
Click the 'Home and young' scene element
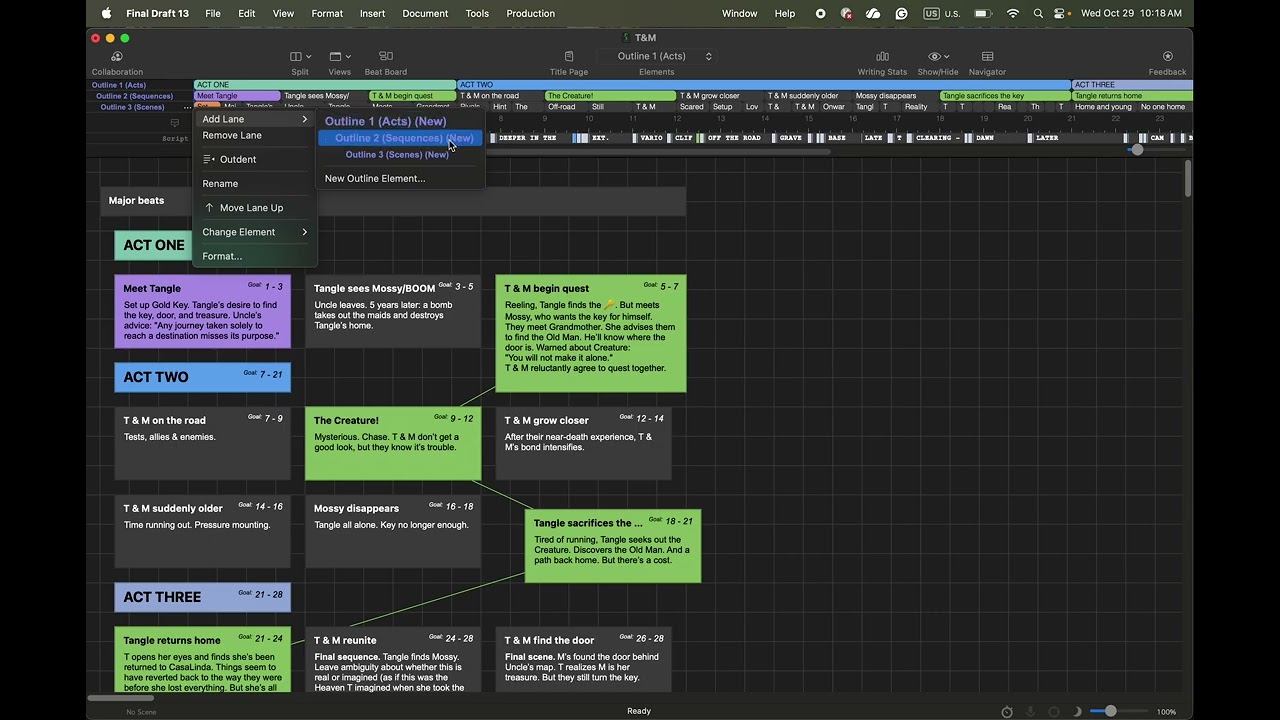coord(1104,107)
